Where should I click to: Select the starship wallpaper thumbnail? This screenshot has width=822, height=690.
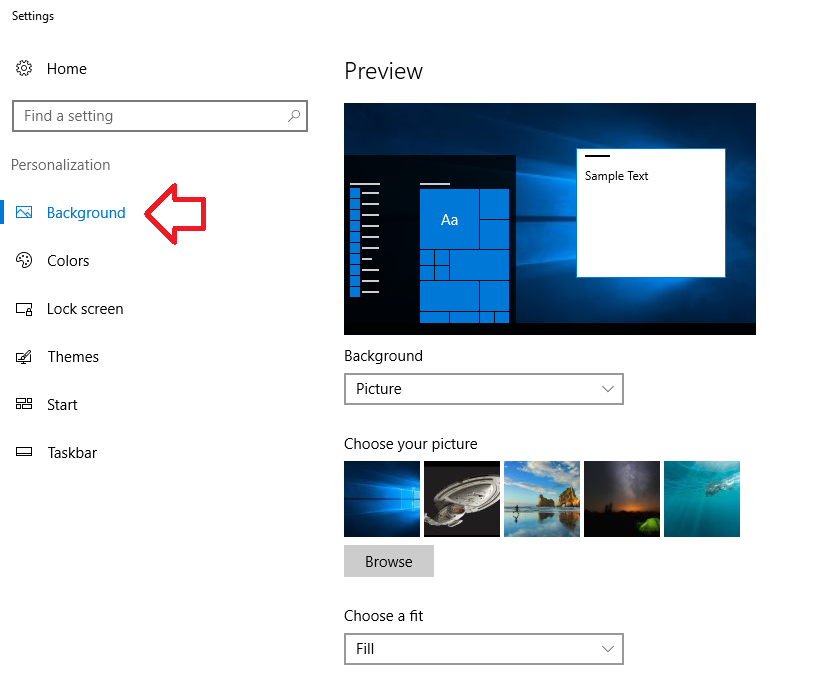click(462, 499)
